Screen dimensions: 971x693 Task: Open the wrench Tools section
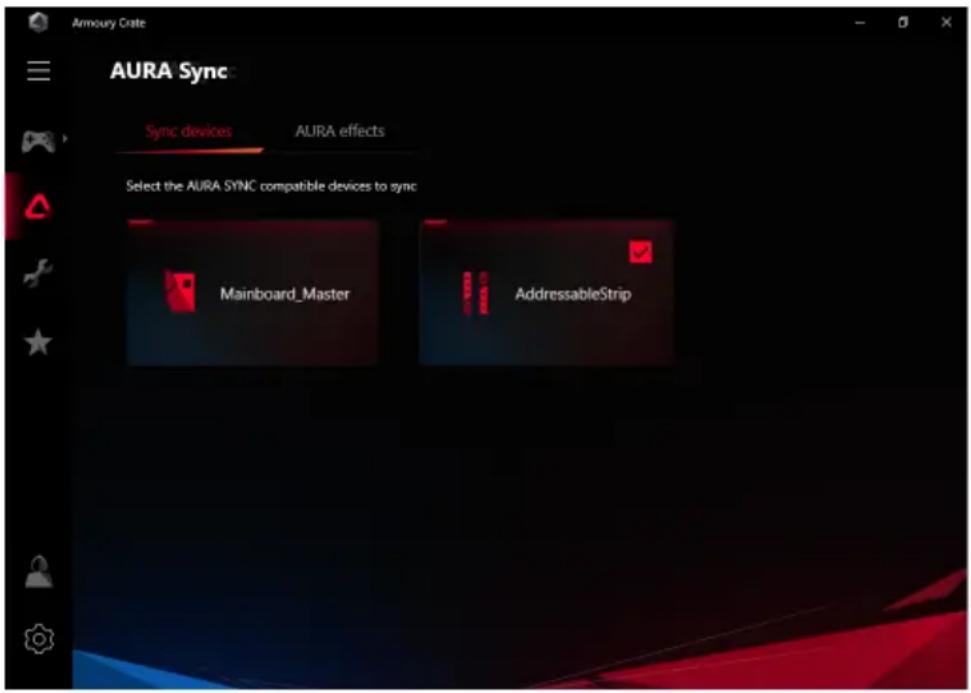coord(38,273)
